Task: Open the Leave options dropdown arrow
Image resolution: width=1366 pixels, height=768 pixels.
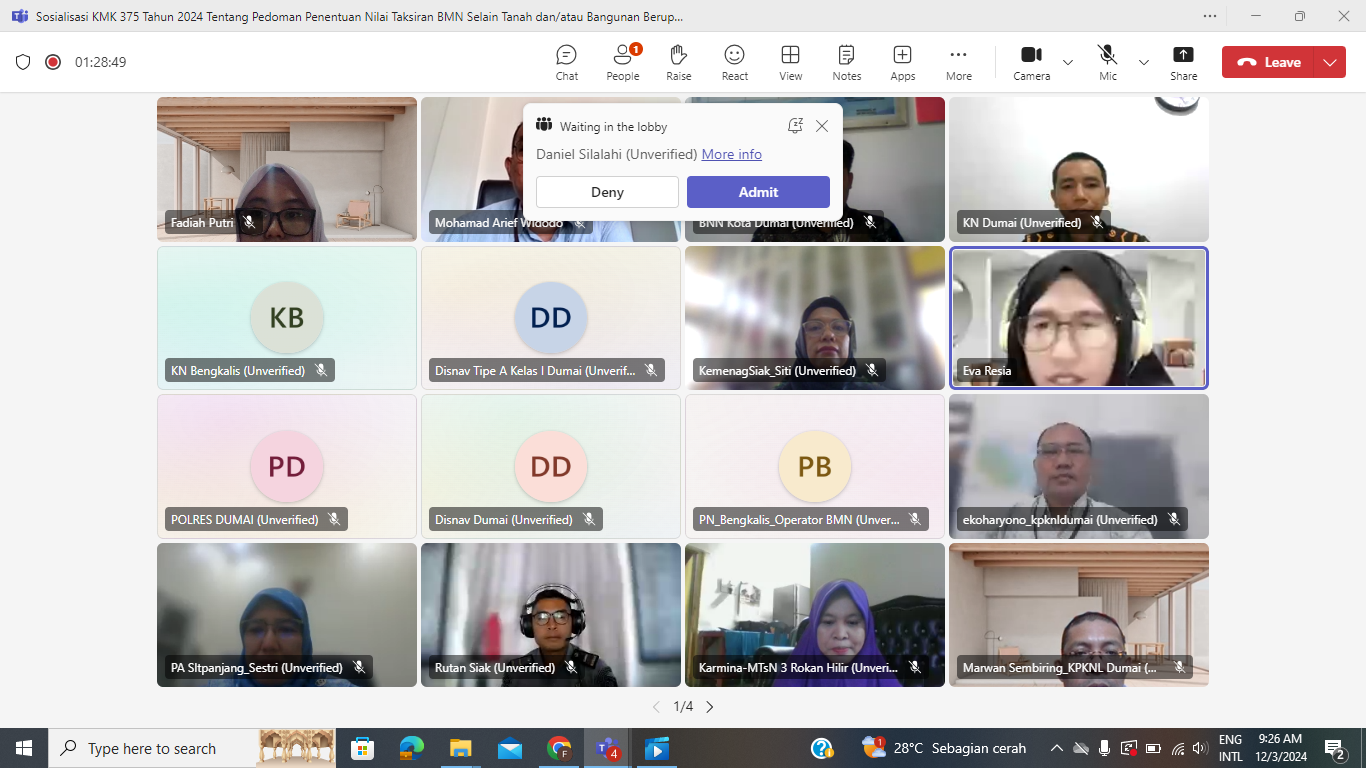Action: [1329, 62]
